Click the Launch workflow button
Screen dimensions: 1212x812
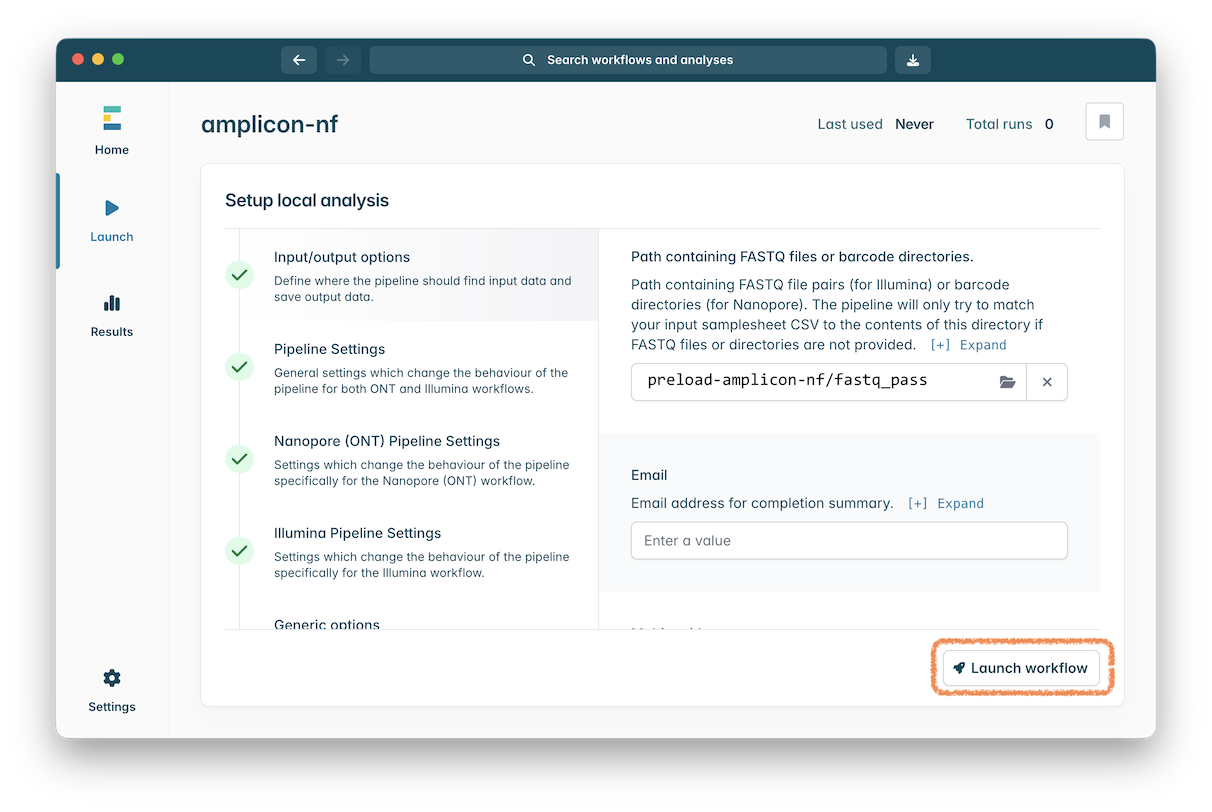1020,668
